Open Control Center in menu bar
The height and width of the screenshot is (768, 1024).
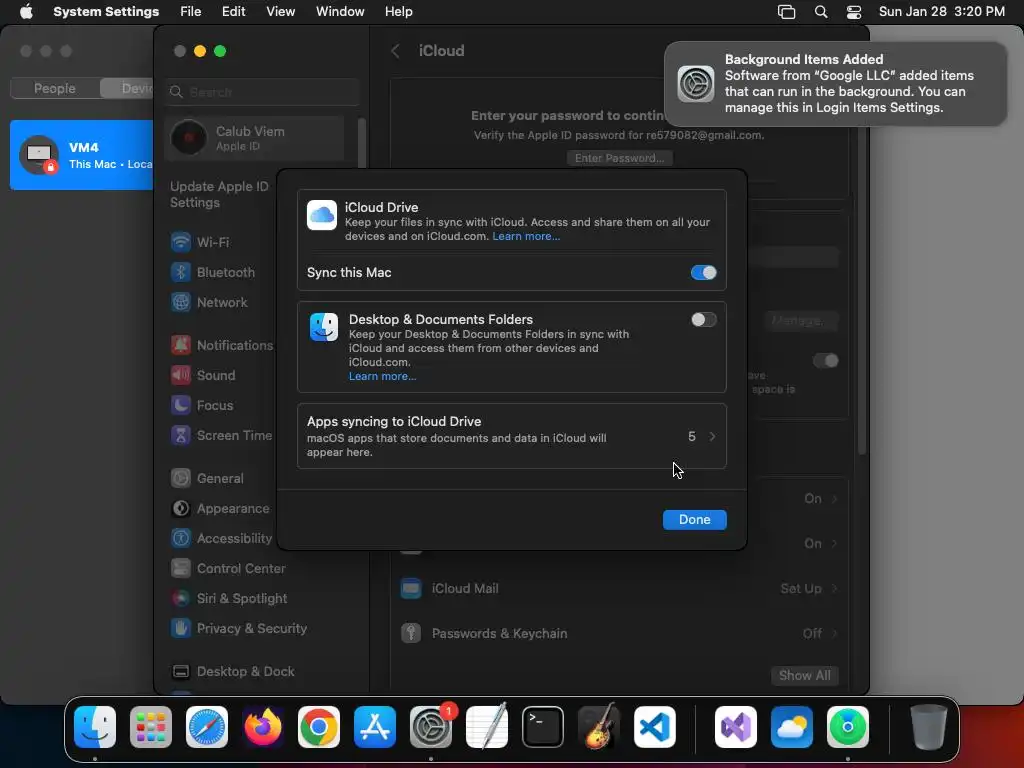tap(854, 12)
